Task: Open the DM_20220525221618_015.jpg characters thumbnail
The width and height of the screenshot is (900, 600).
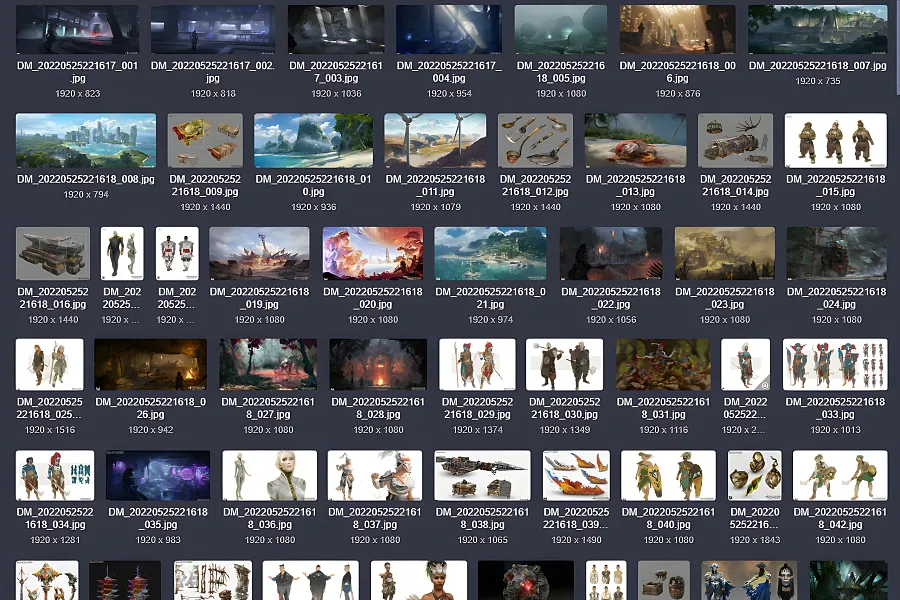Action: (836, 141)
